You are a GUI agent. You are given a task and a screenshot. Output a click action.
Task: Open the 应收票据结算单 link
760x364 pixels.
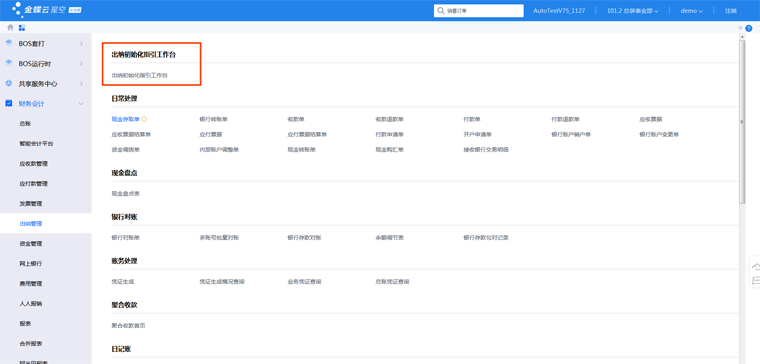(x=131, y=135)
